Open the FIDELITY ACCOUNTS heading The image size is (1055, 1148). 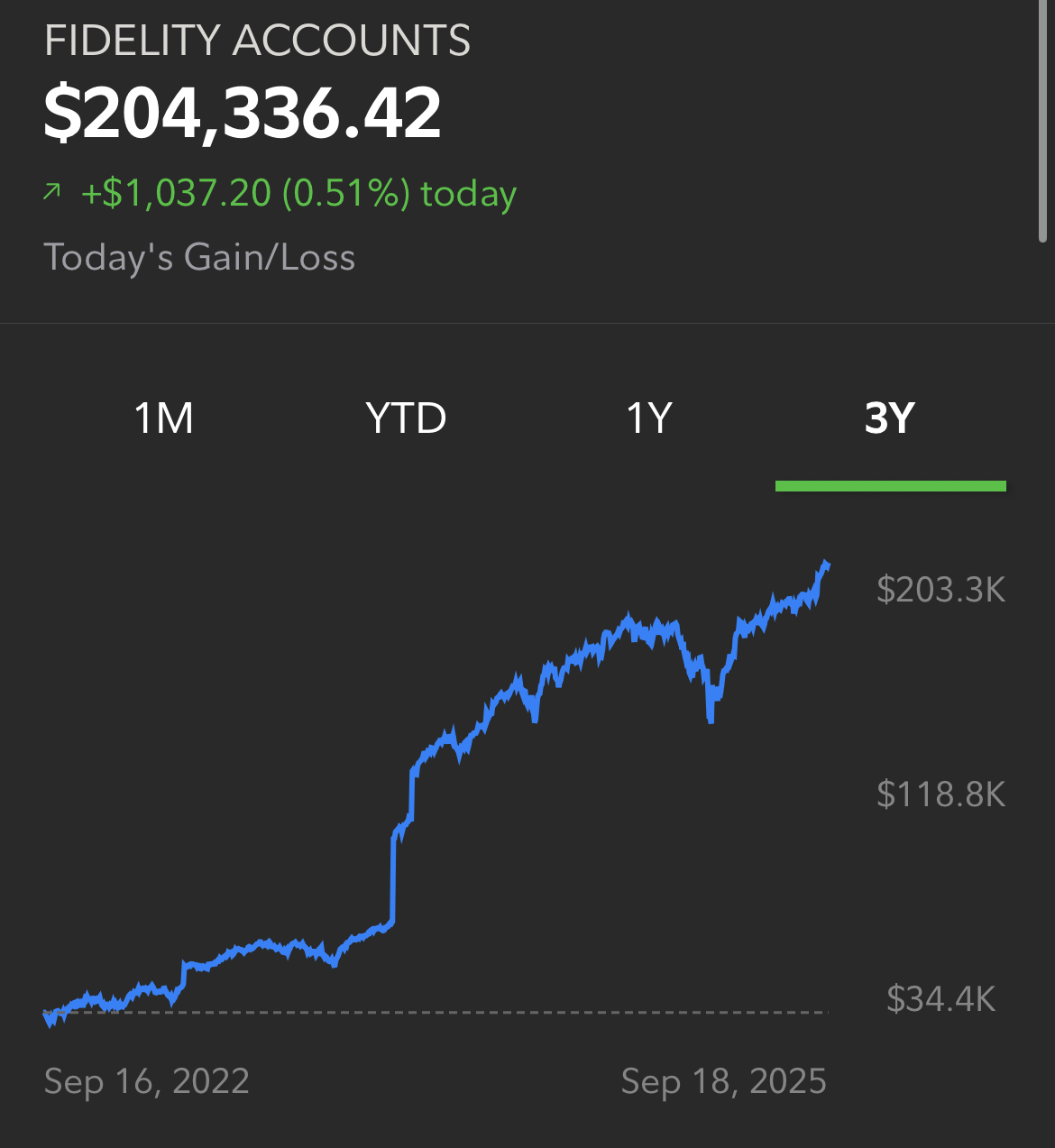point(258,41)
